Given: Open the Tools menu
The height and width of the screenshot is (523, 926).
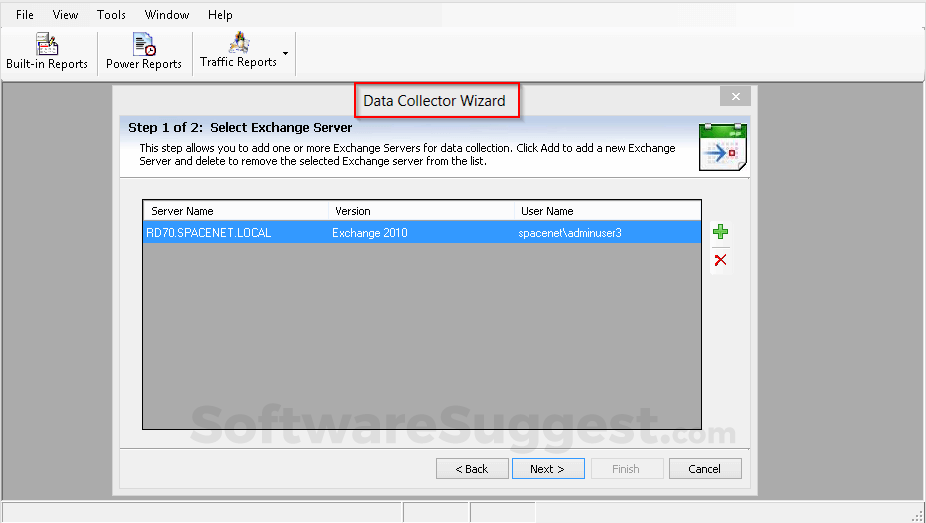Looking at the screenshot, I should point(111,15).
